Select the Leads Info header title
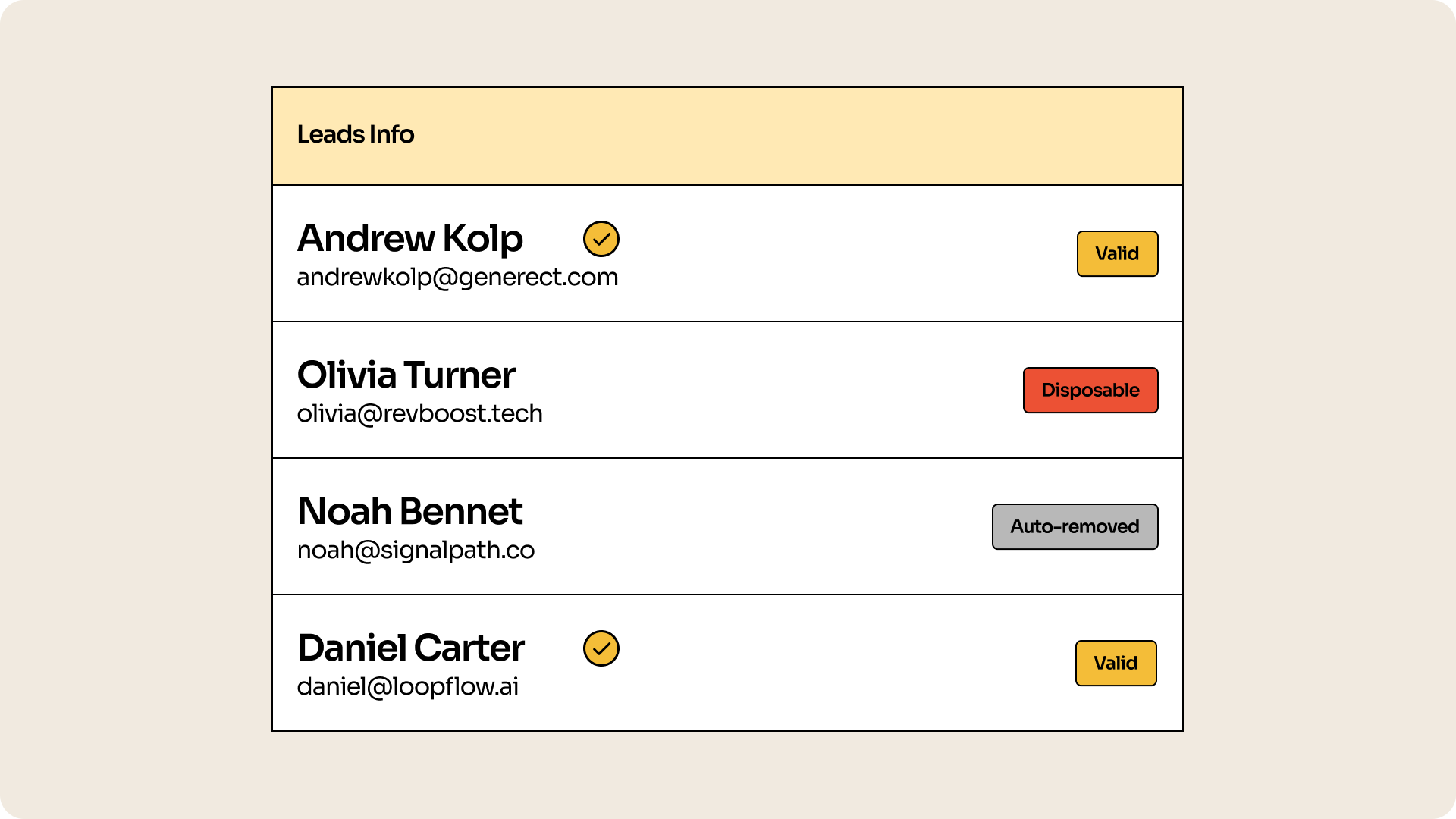This screenshot has width=1456, height=819. tap(356, 134)
